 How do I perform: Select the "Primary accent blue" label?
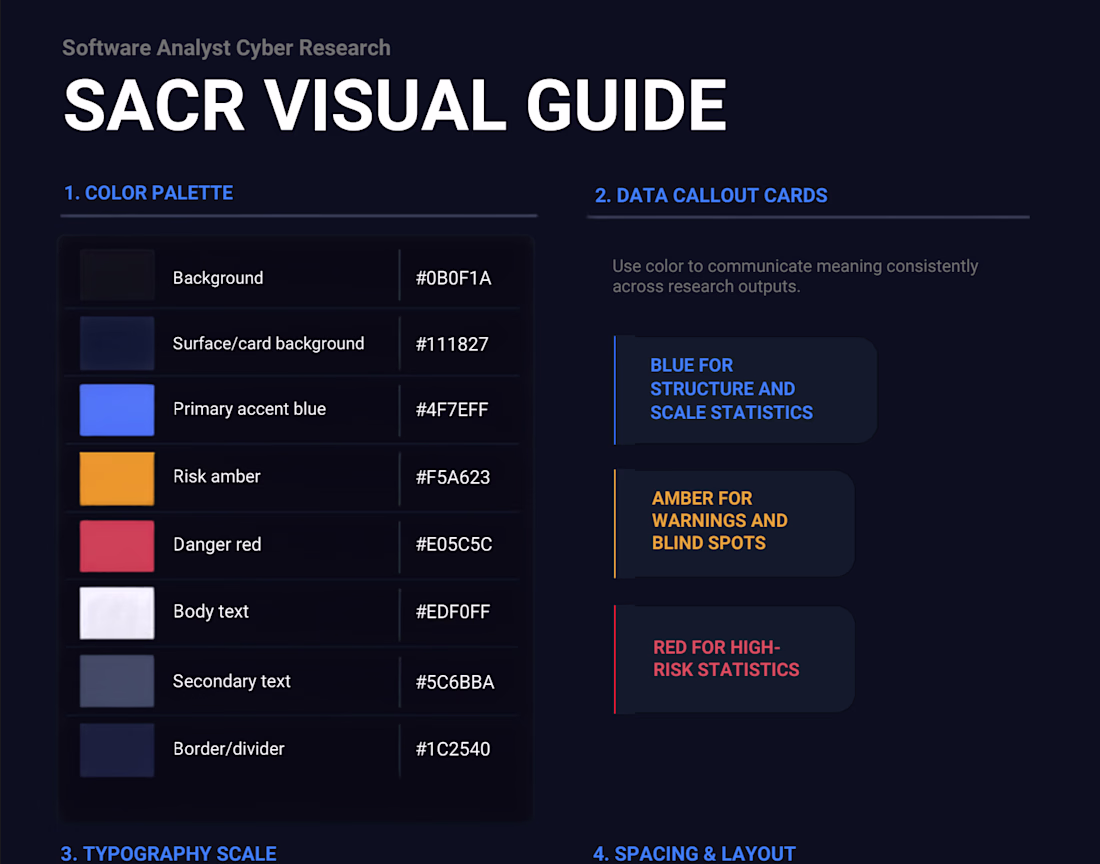point(250,409)
